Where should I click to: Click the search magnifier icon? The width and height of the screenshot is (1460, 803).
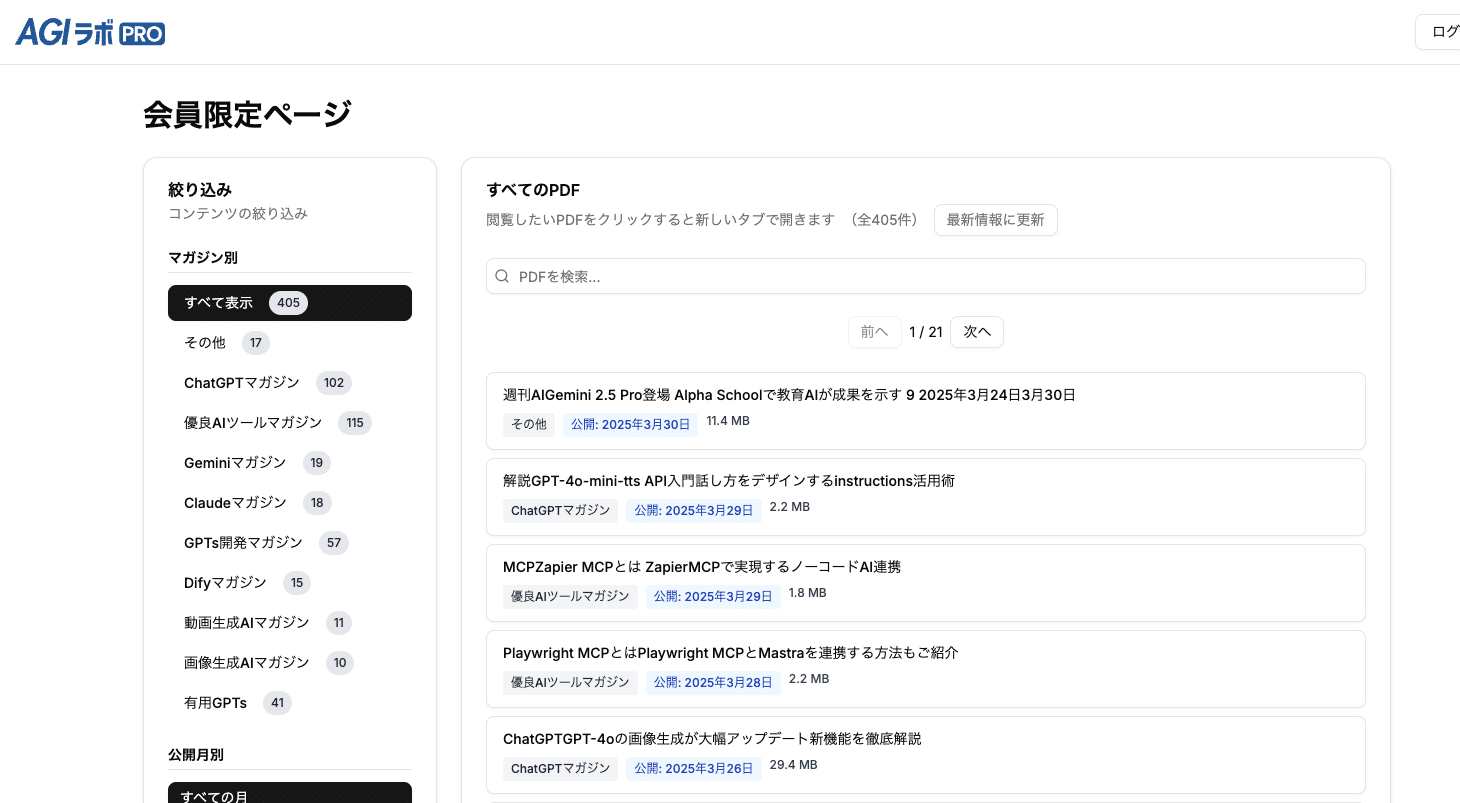click(502, 277)
